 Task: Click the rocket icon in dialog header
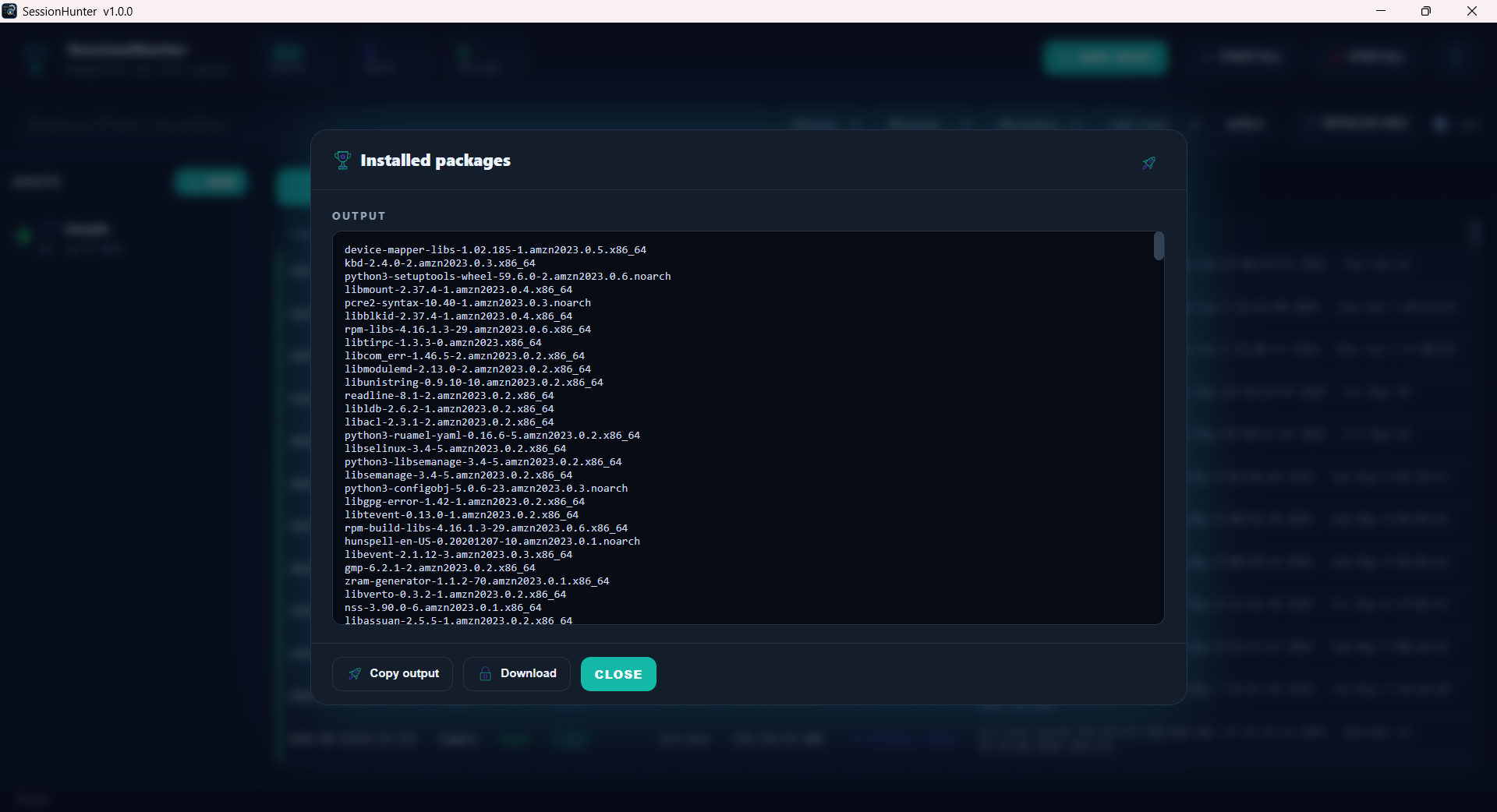click(1148, 163)
